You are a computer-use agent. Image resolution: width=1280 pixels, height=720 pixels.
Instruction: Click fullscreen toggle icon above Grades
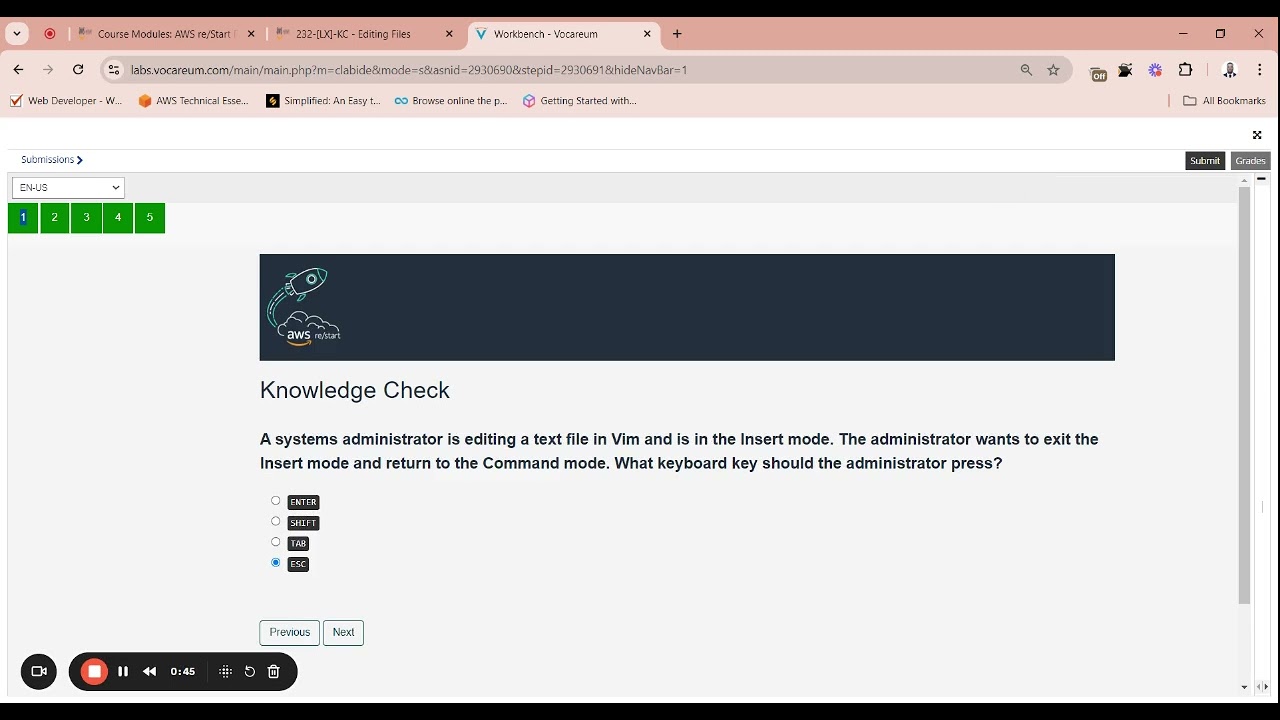(1257, 135)
